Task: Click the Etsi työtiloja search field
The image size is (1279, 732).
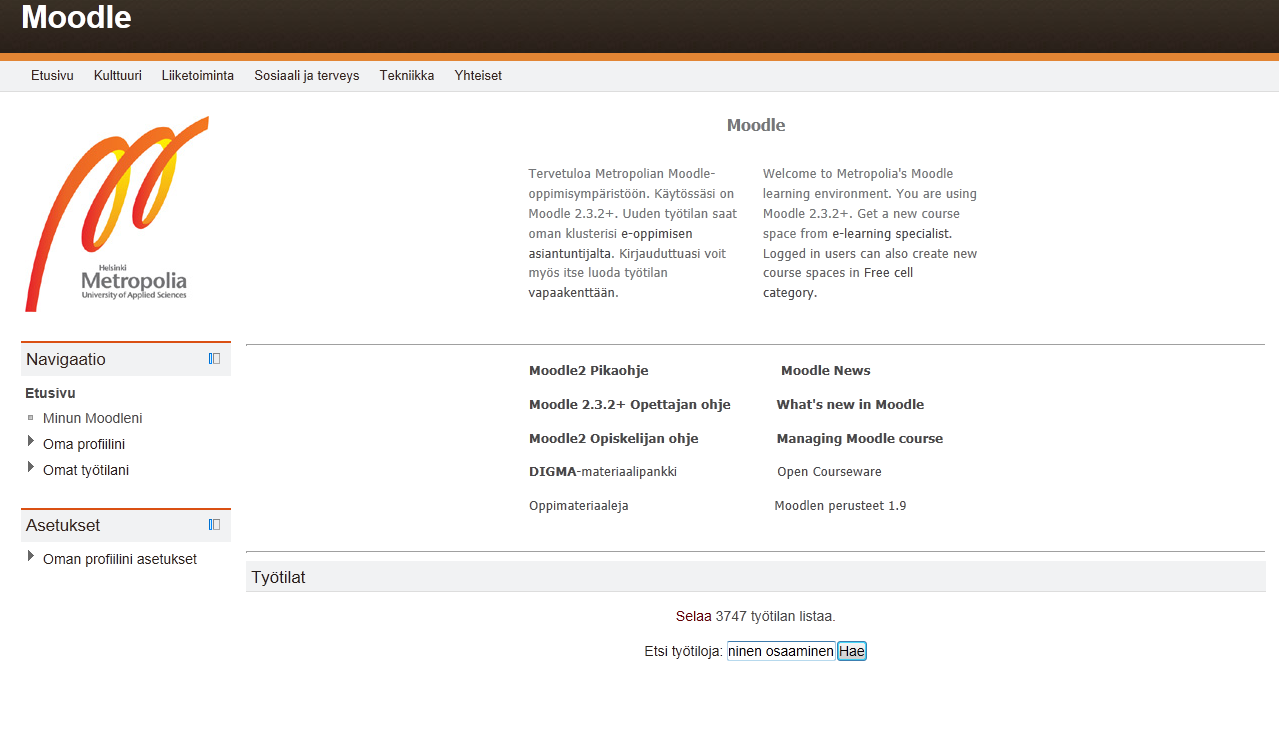Action: (781, 652)
